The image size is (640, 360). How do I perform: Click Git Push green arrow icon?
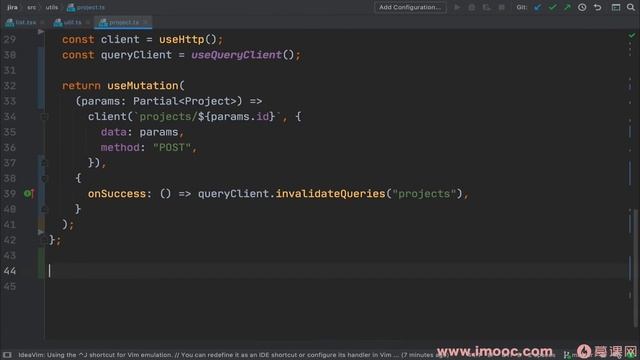(x=567, y=7)
